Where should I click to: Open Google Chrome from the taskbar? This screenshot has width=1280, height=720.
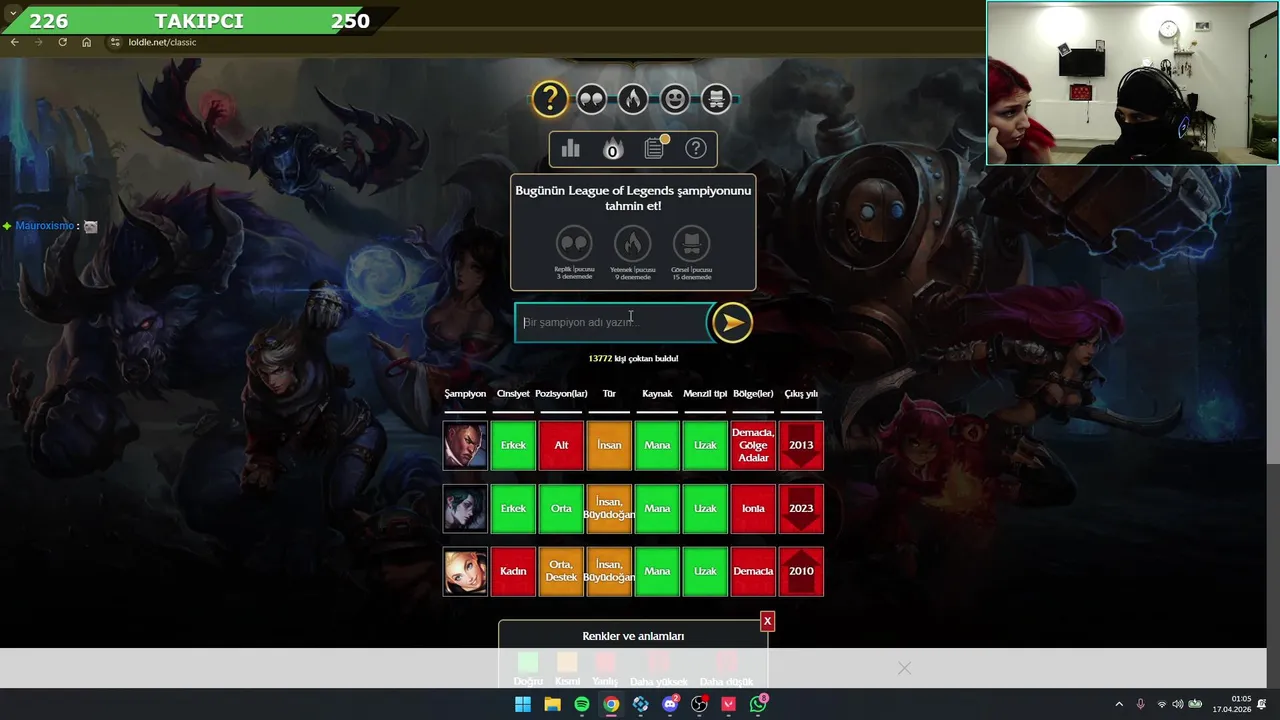click(611, 704)
